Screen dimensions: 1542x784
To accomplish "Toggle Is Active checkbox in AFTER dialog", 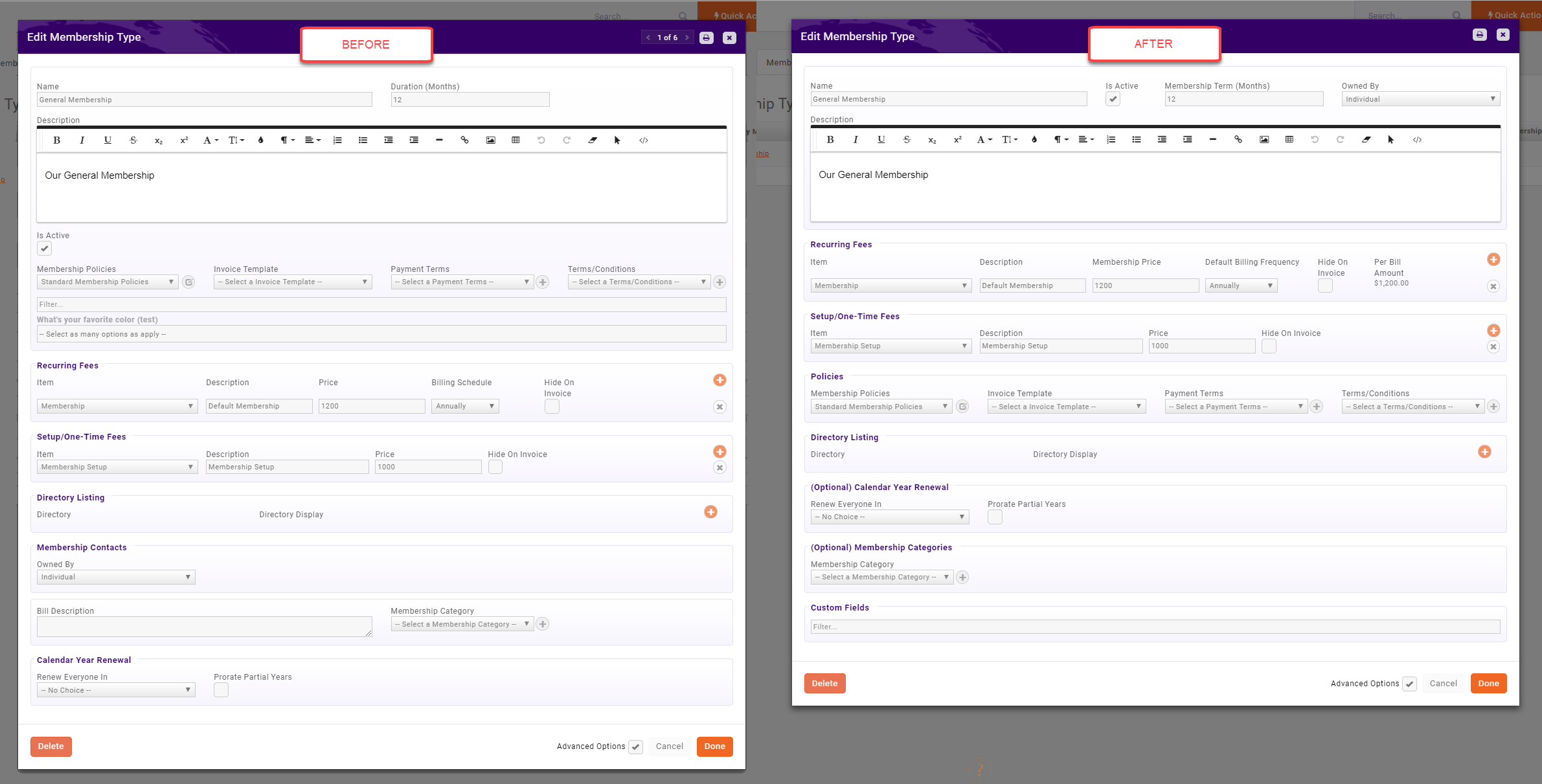I will click(x=1113, y=99).
